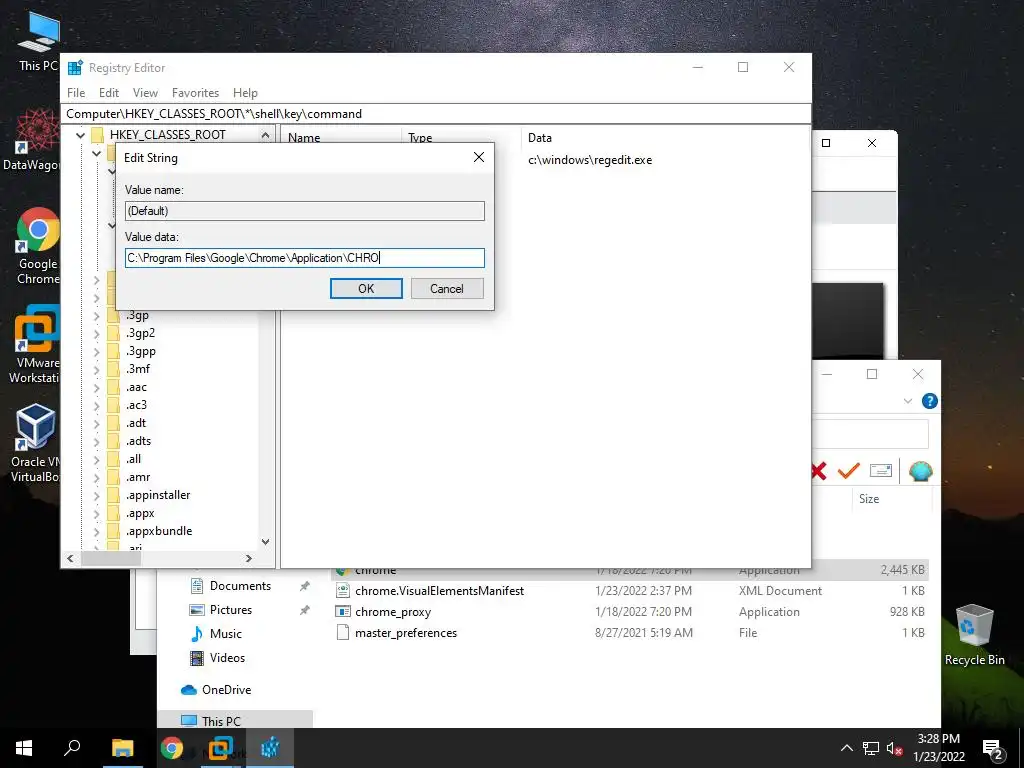
Task: Click the Value data text field
Action: (304, 258)
